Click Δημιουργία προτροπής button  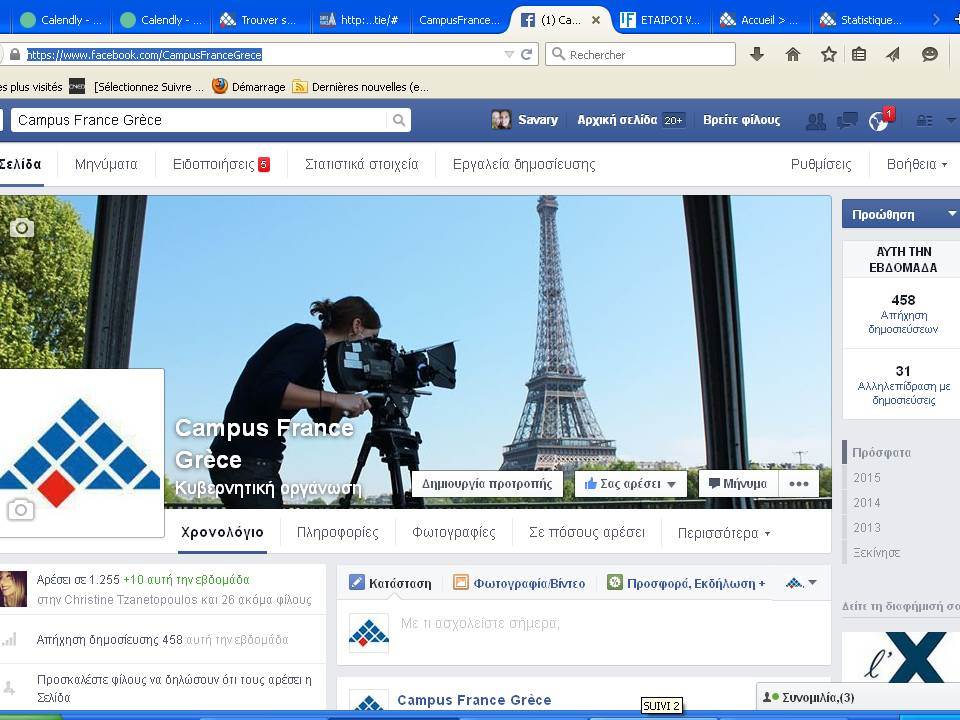tap(487, 484)
